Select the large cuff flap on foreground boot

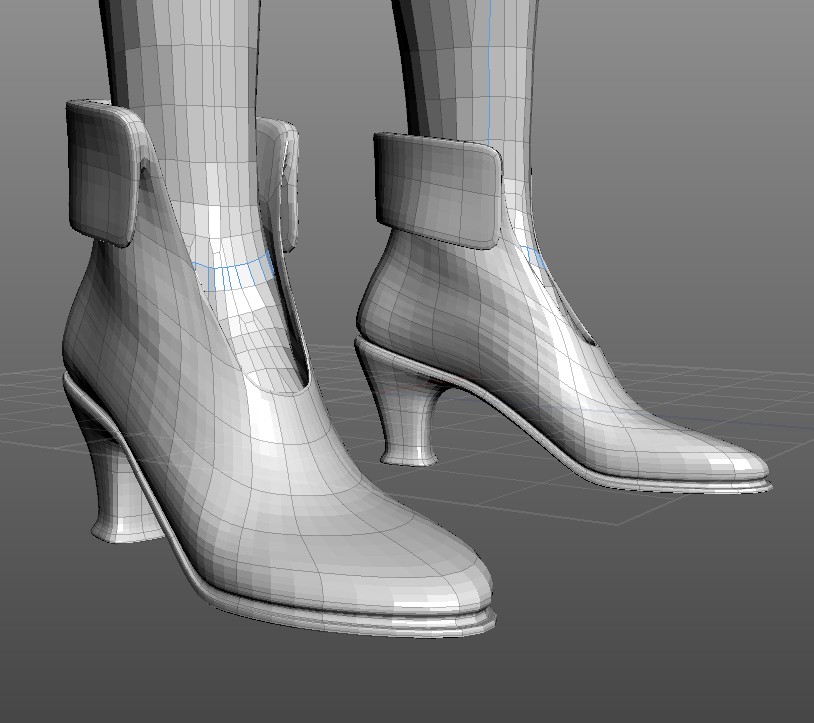coord(103,170)
